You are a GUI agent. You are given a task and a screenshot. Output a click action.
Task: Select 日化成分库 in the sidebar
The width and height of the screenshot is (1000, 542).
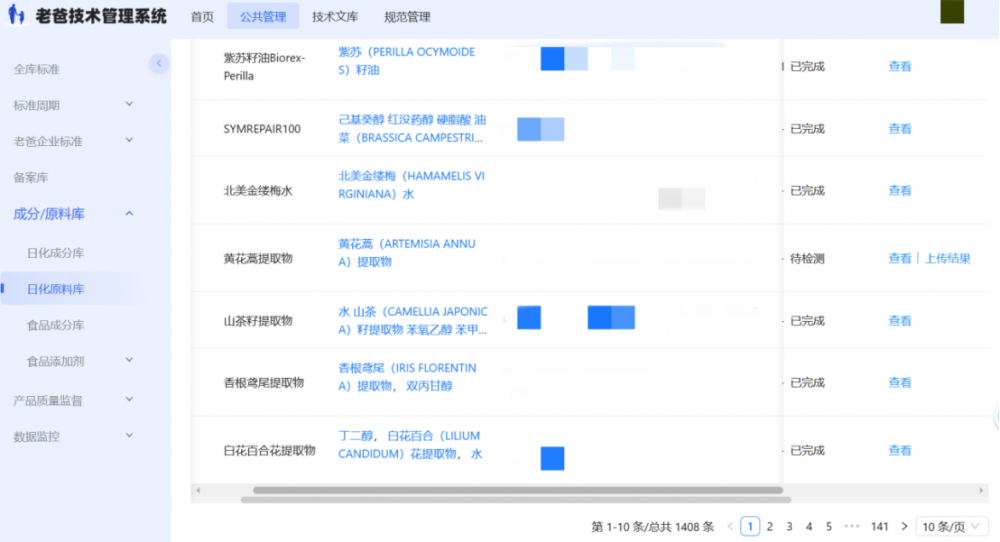(55, 253)
